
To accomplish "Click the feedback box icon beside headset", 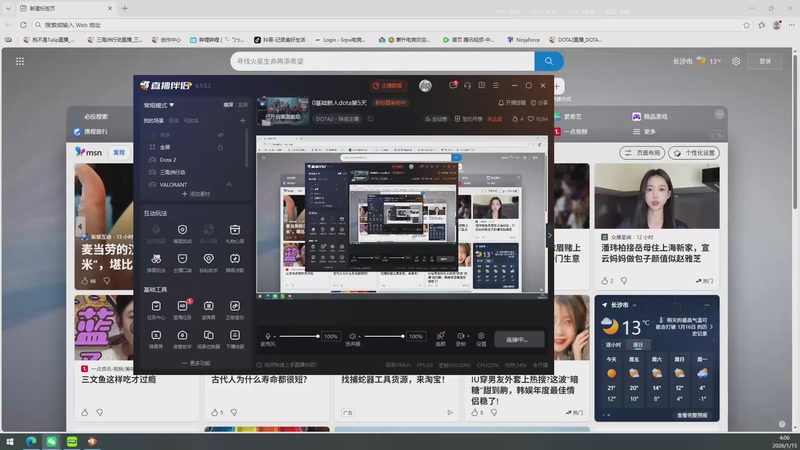I will pos(482,85).
